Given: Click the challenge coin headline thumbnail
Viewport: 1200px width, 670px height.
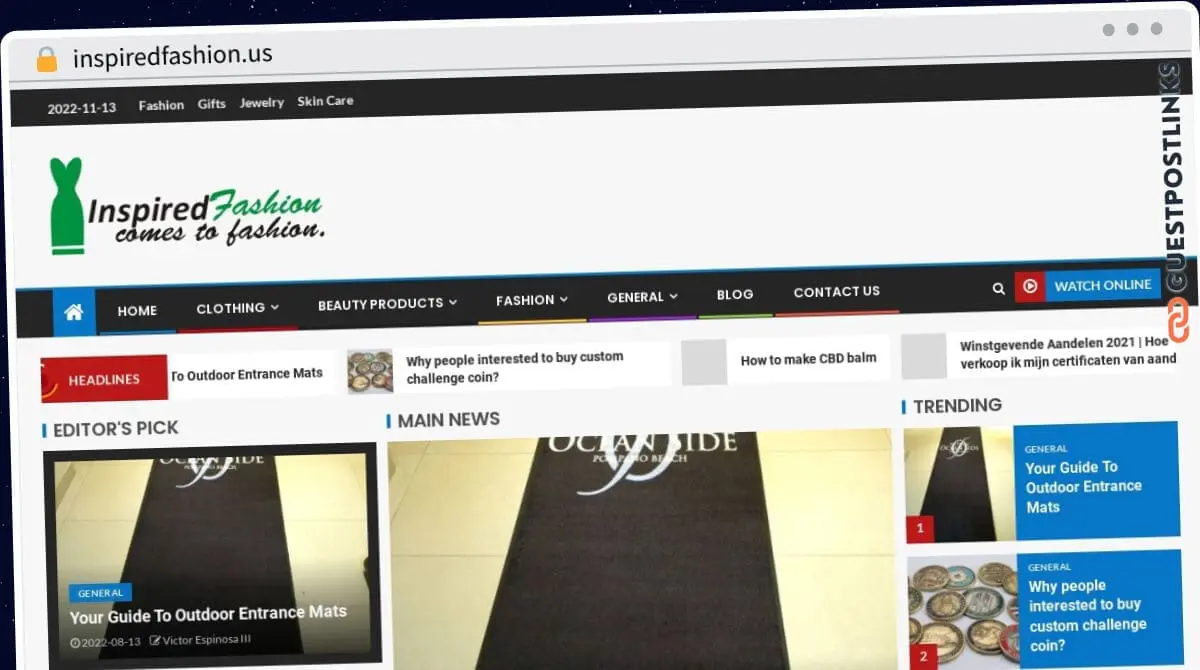Looking at the screenshot, I should click(370, 371).
